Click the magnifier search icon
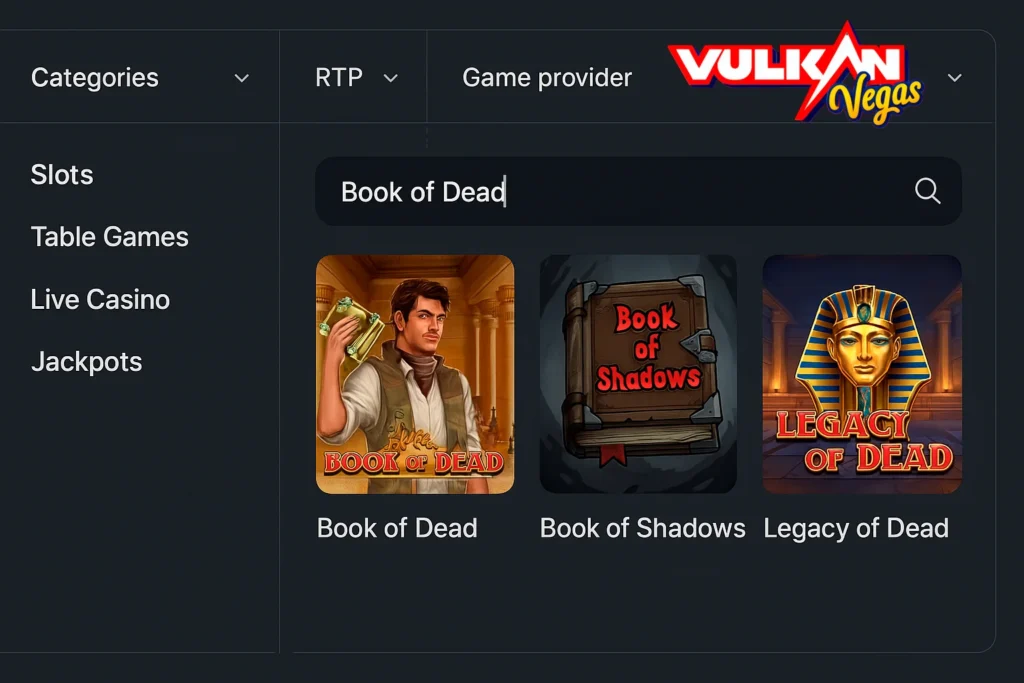This screenshot has height=683, width=1024. 927,191
